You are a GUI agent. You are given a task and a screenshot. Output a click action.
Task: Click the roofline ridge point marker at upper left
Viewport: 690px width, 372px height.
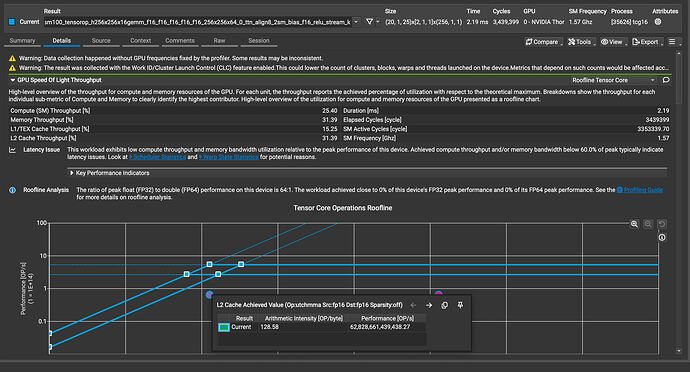click(x=209, y=264)
